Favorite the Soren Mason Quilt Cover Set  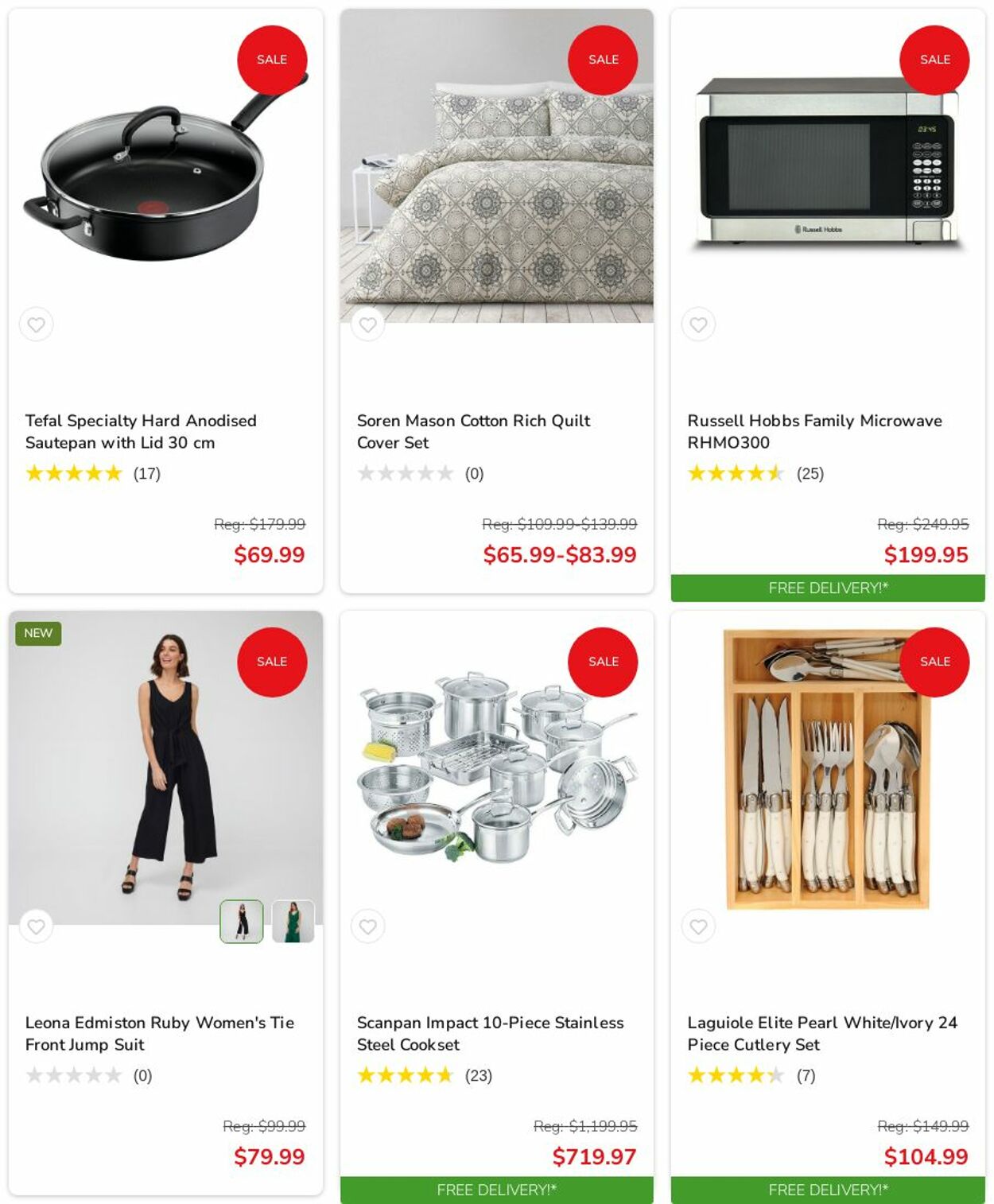coord(367,324)
